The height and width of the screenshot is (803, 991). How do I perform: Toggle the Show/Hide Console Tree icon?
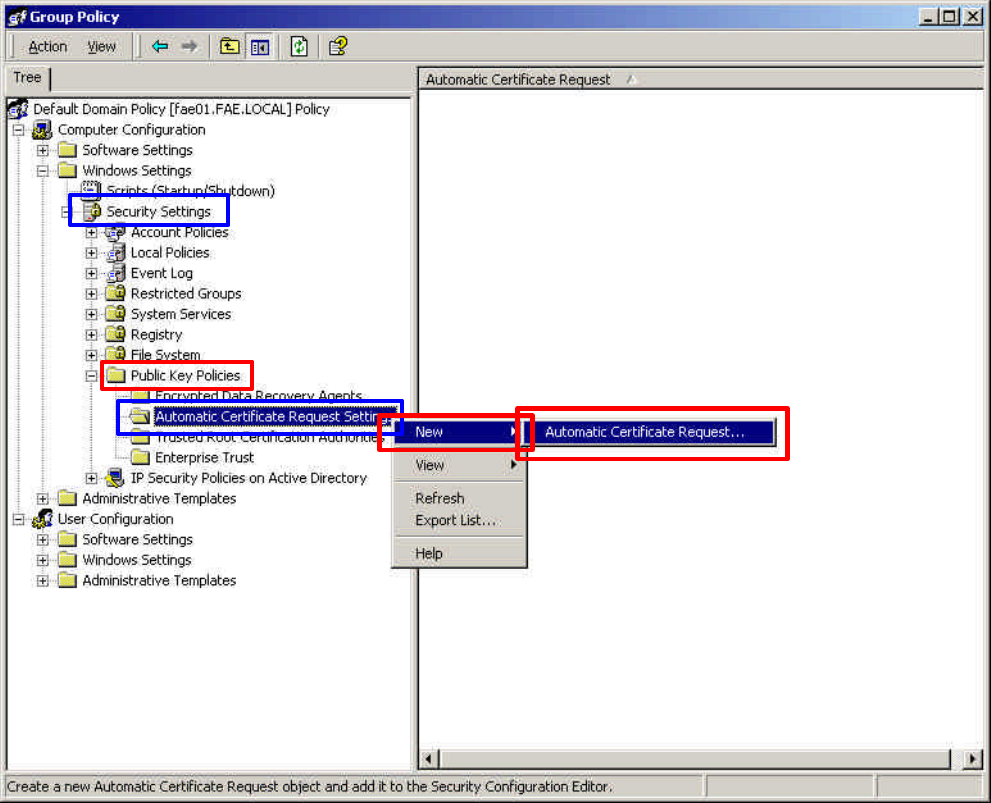click(x=260, y=47)
